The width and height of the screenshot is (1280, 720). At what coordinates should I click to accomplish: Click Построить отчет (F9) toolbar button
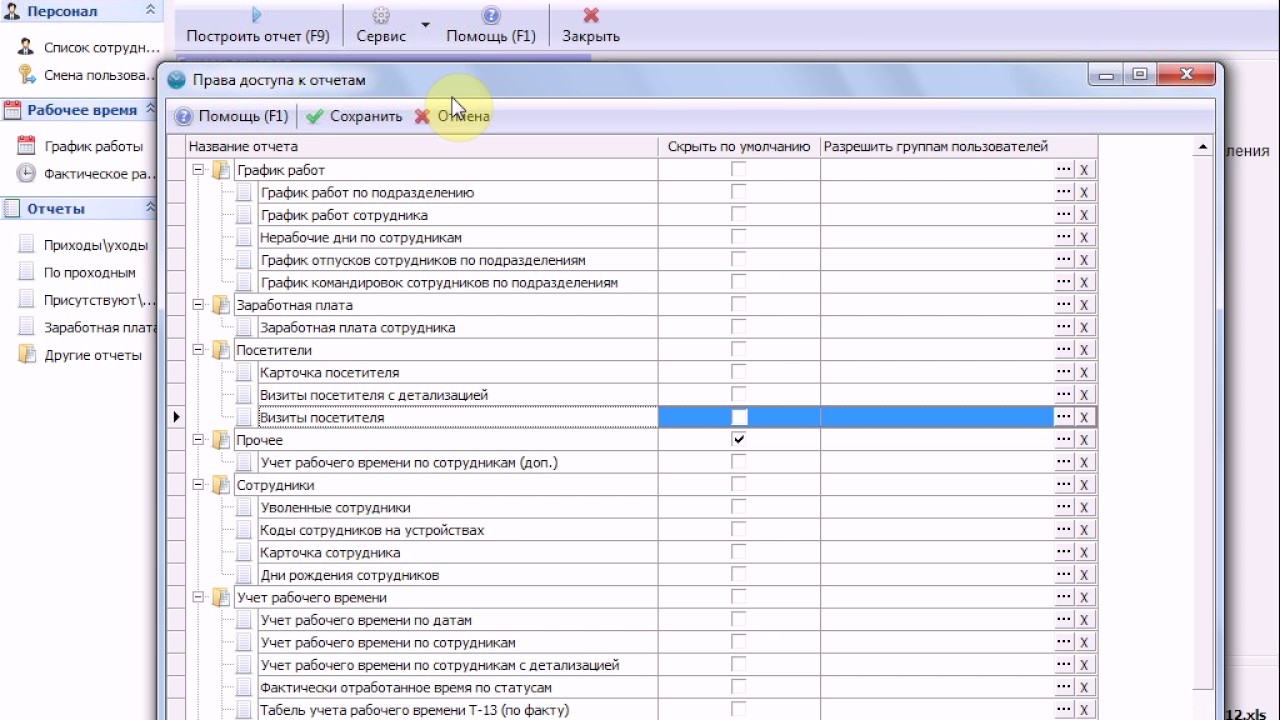(258, 26)
